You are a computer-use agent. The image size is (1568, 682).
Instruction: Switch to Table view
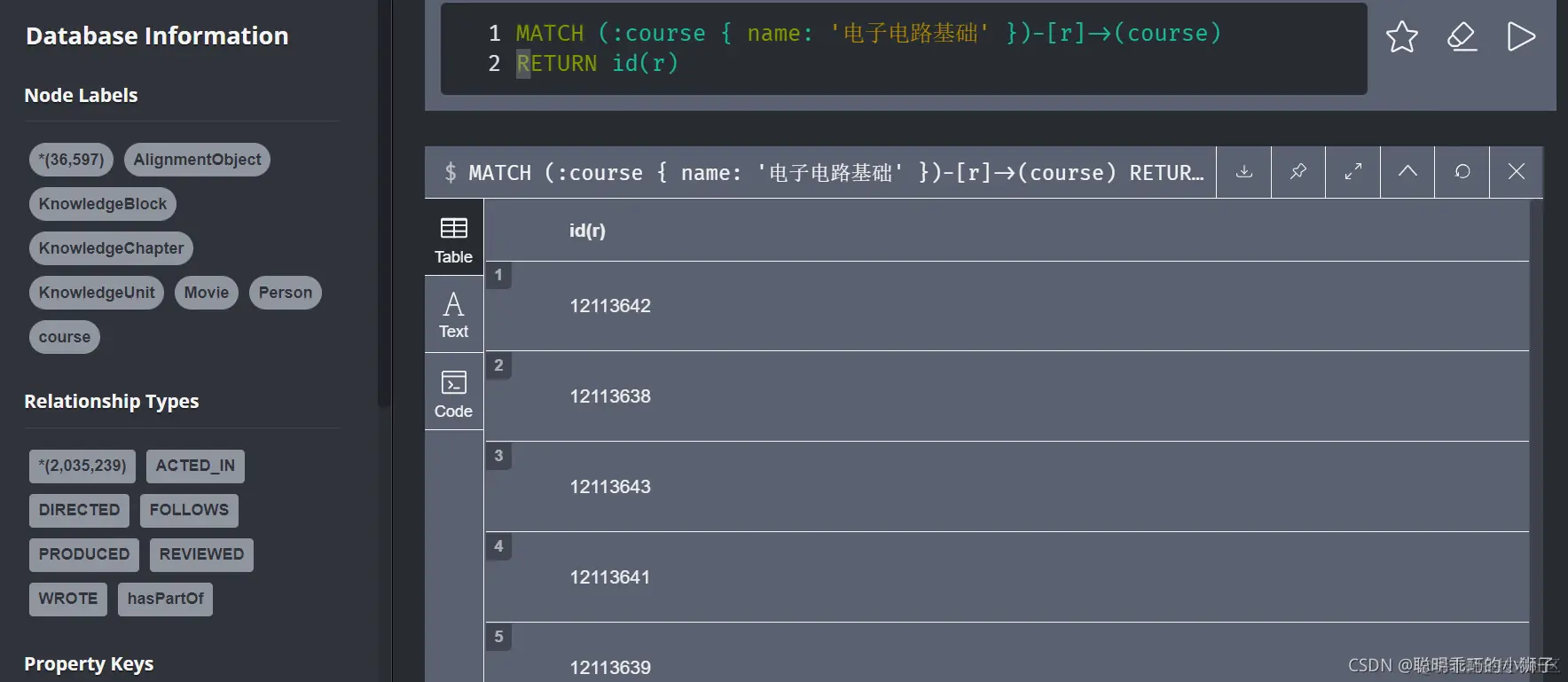coord(453,239)
